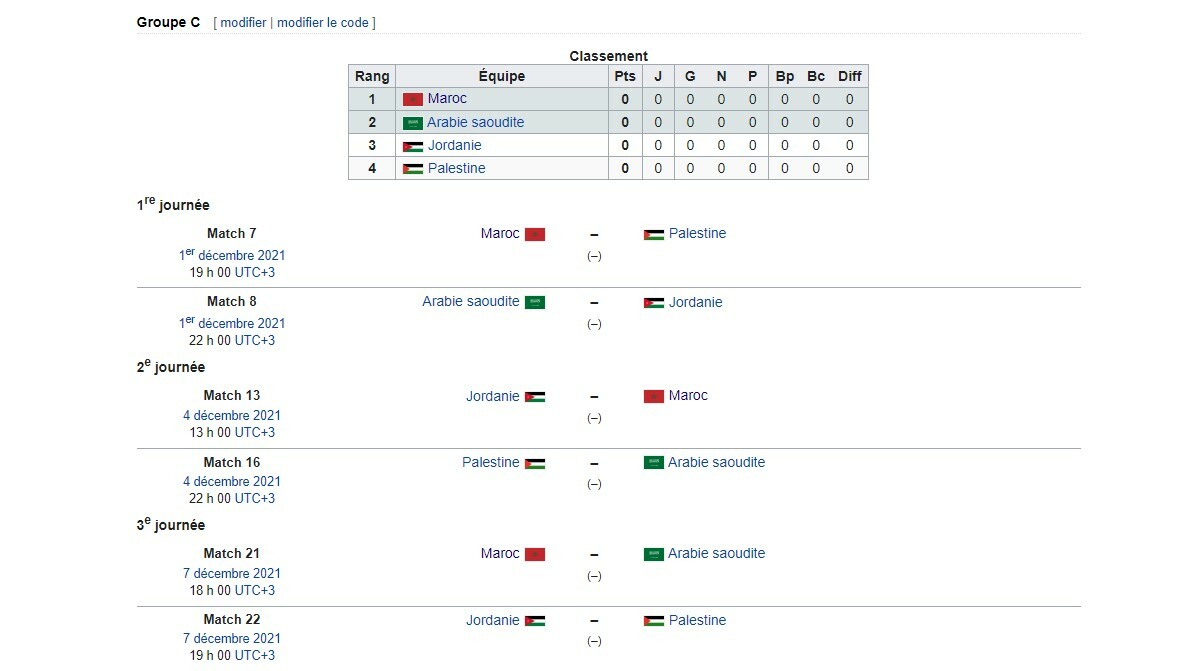
Task: Click the Saudi Arabia flag in Match 16
Action: tap(654, 463)
